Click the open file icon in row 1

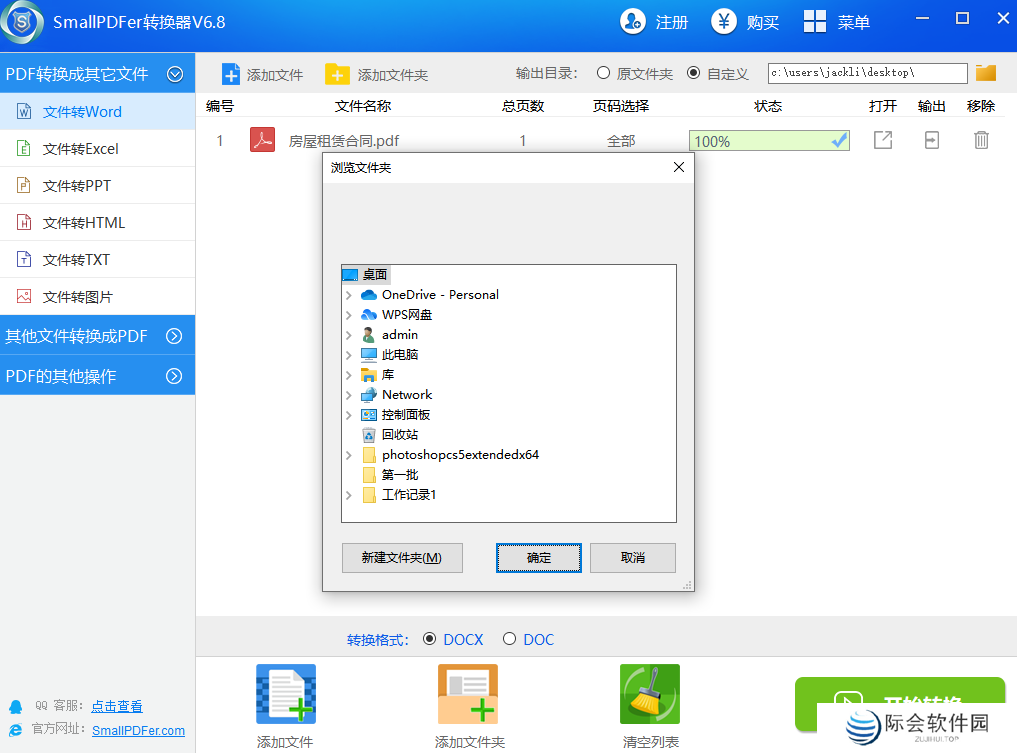882,141
